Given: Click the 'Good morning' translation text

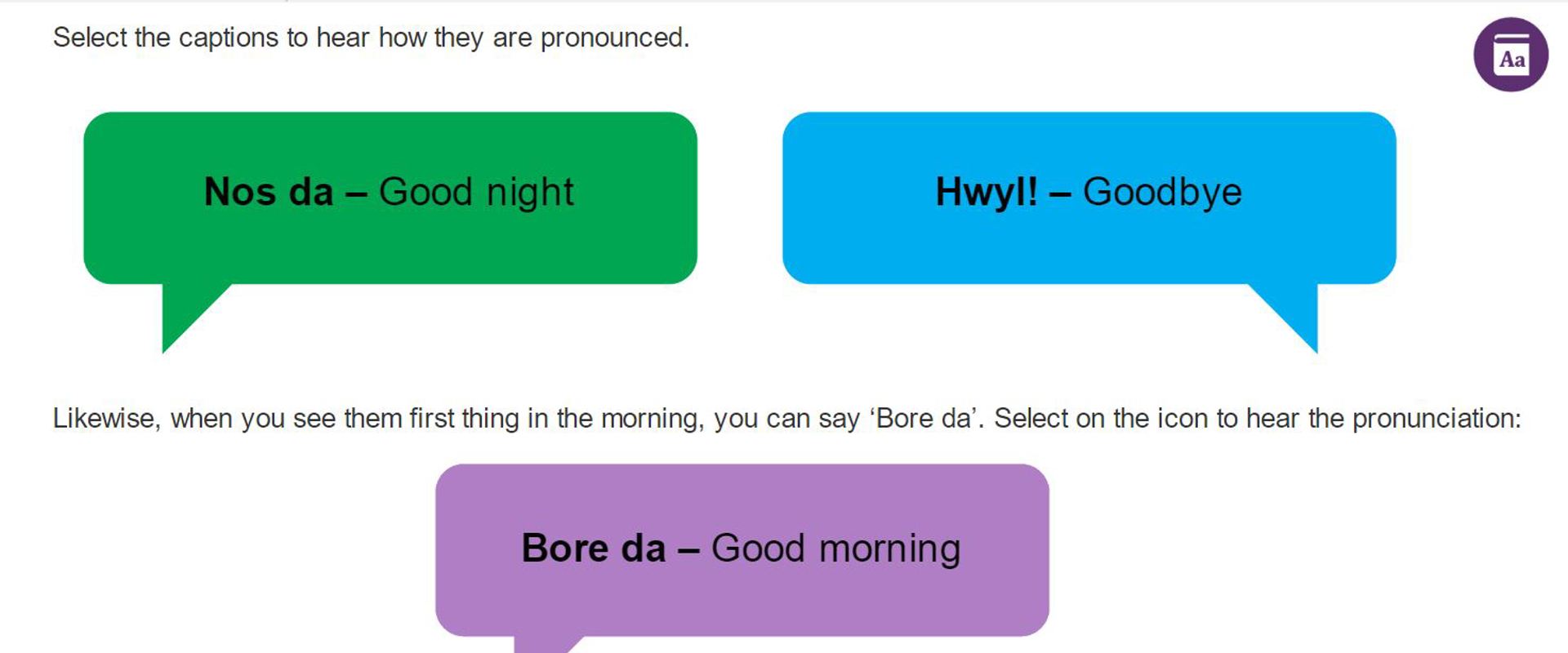Looking at the screenshot, I should coord(835,549).
